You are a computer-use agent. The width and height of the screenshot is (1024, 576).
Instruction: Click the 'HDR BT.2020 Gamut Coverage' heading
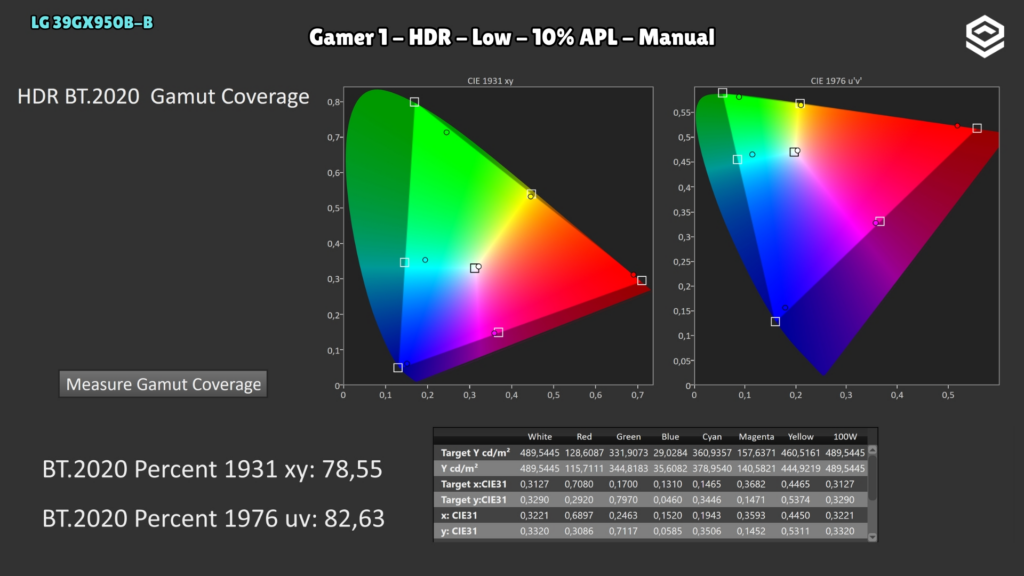[x=163, y=97]
